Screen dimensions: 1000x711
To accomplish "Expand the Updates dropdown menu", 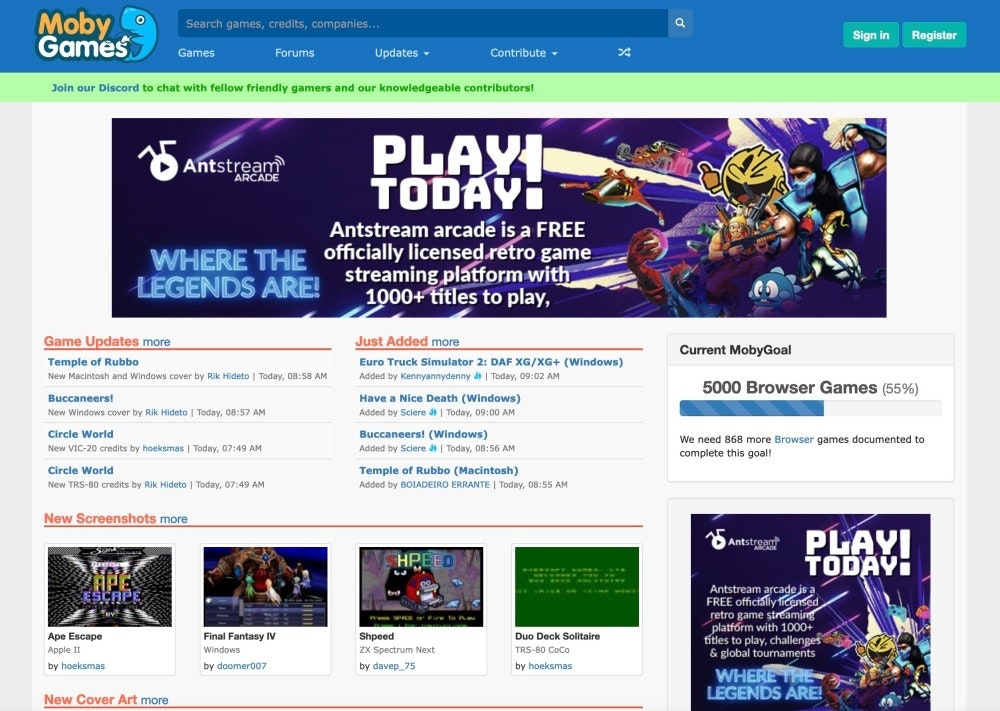I will tap(402, 53).
